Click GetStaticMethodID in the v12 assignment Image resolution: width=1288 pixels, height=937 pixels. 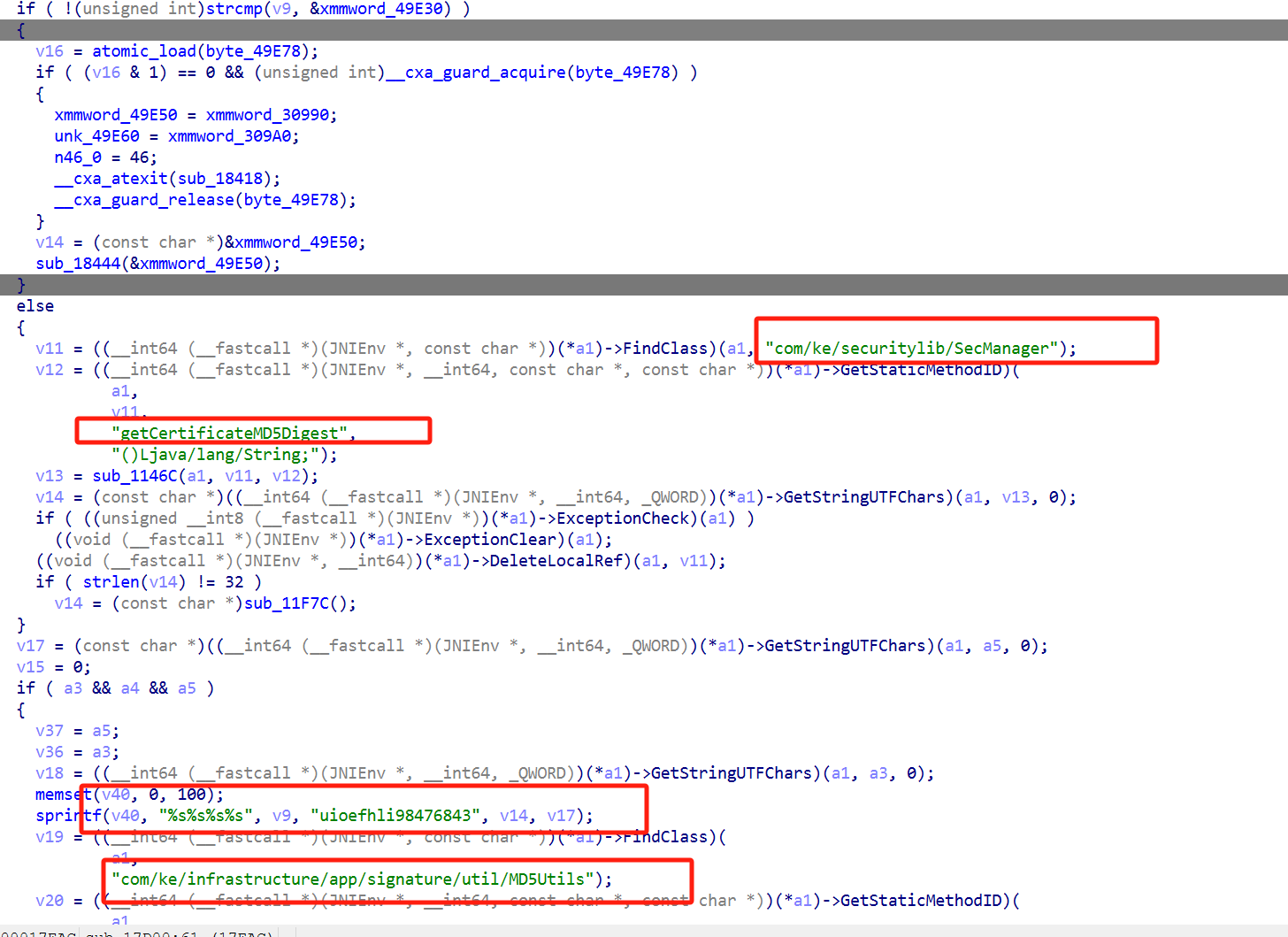click(x=921, y=370)
